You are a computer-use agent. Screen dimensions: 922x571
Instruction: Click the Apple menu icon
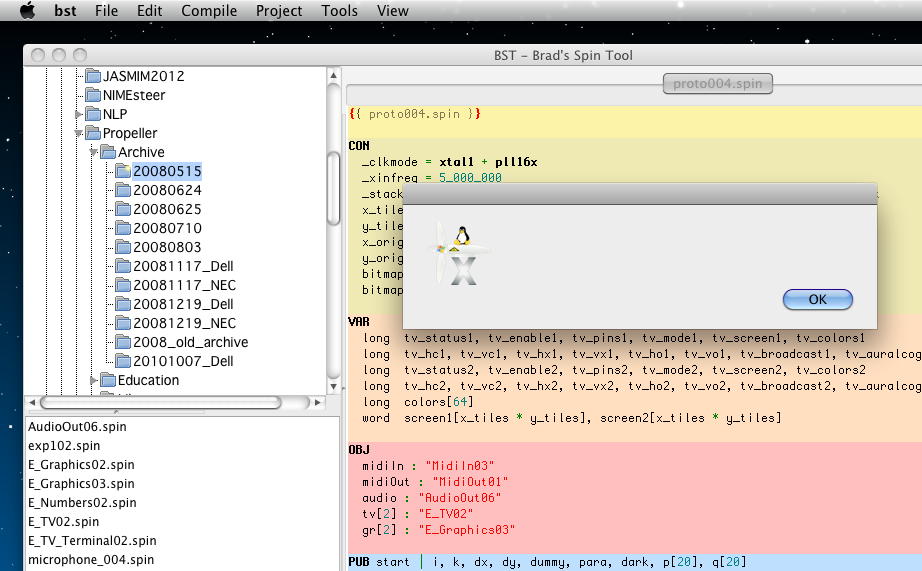(27, 11)
